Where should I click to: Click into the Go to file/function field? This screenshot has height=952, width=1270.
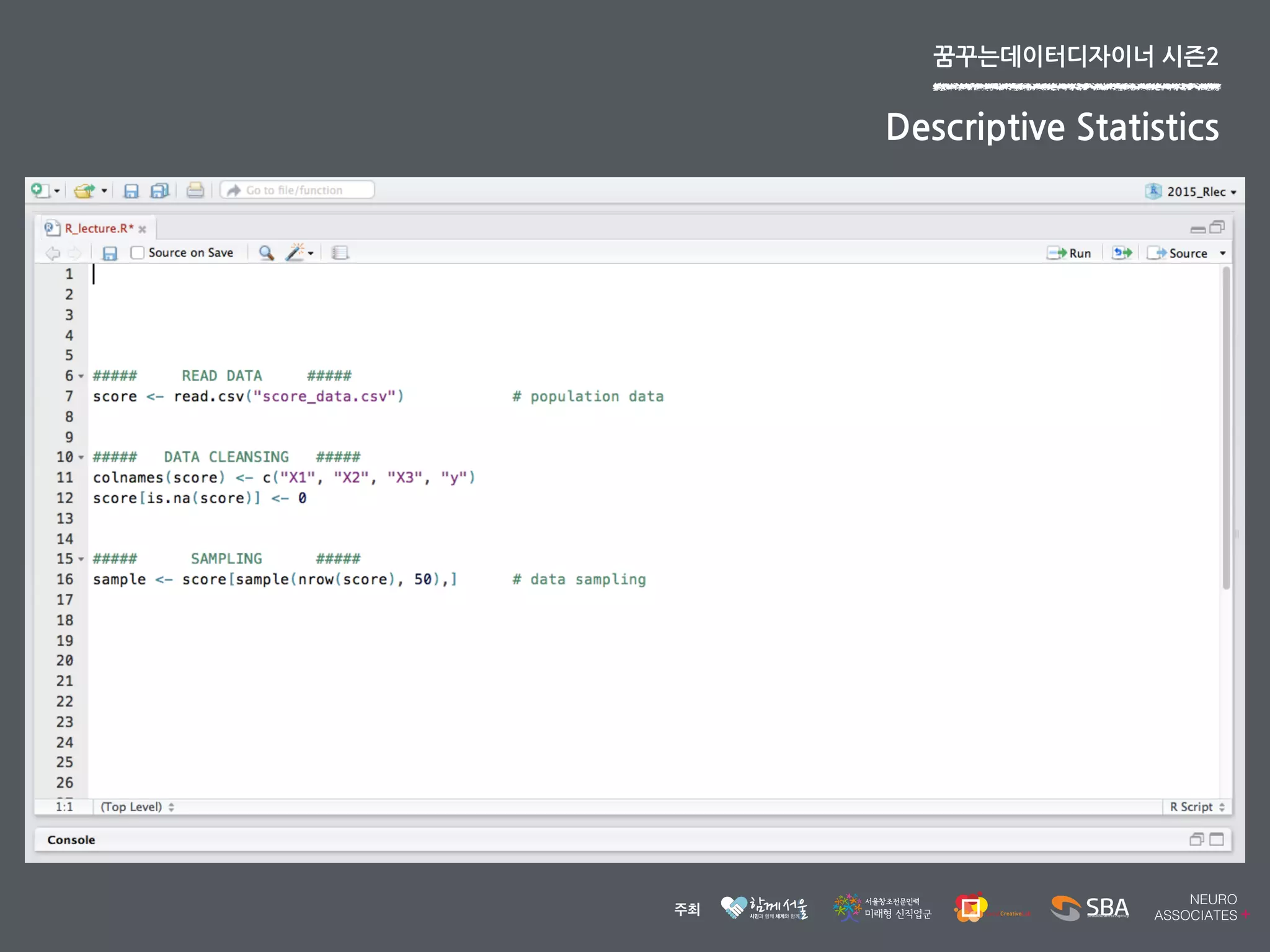pyautogui.click(x=298, y=190)
